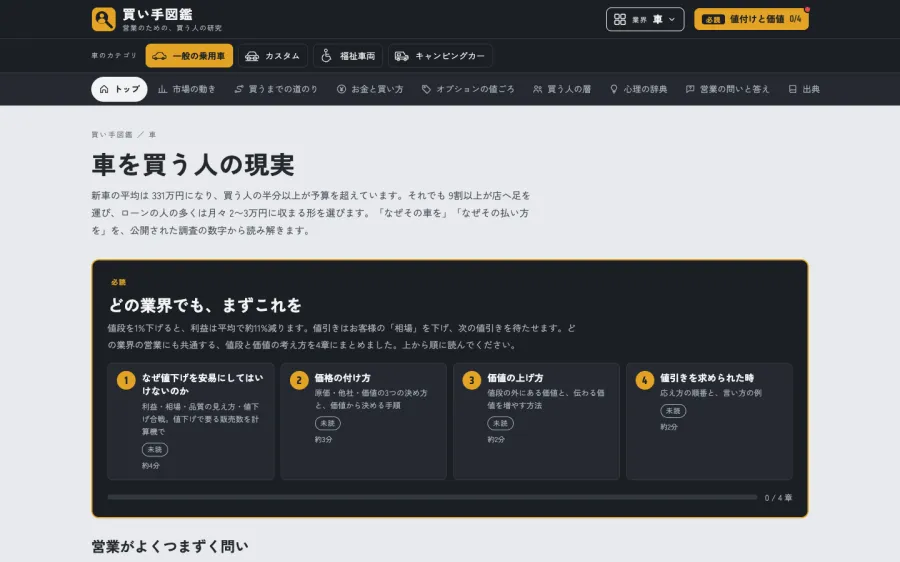Click the route icon for 買うまでの道のり
Screen dimensions: 900x562
coord(239,89)
